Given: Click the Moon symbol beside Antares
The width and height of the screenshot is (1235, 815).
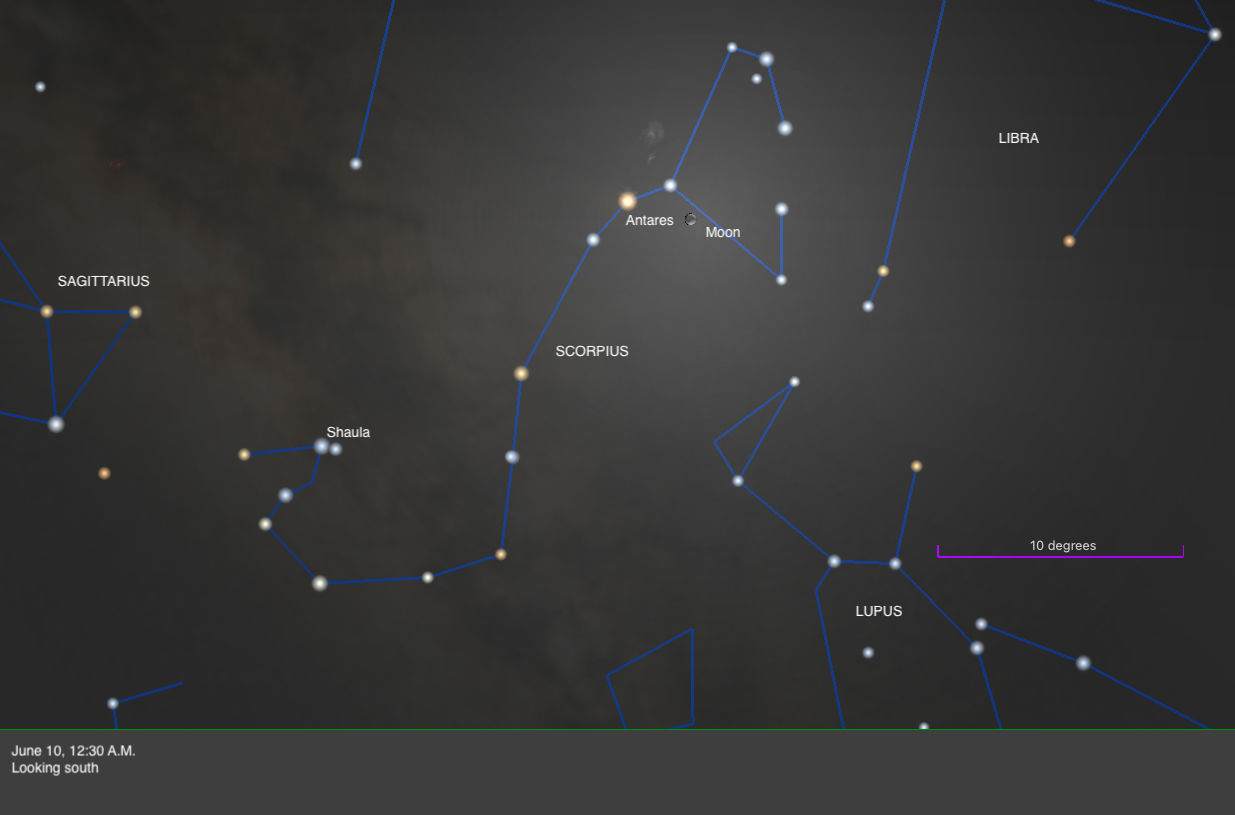Looking at the screenshot, I should (689, 219).
